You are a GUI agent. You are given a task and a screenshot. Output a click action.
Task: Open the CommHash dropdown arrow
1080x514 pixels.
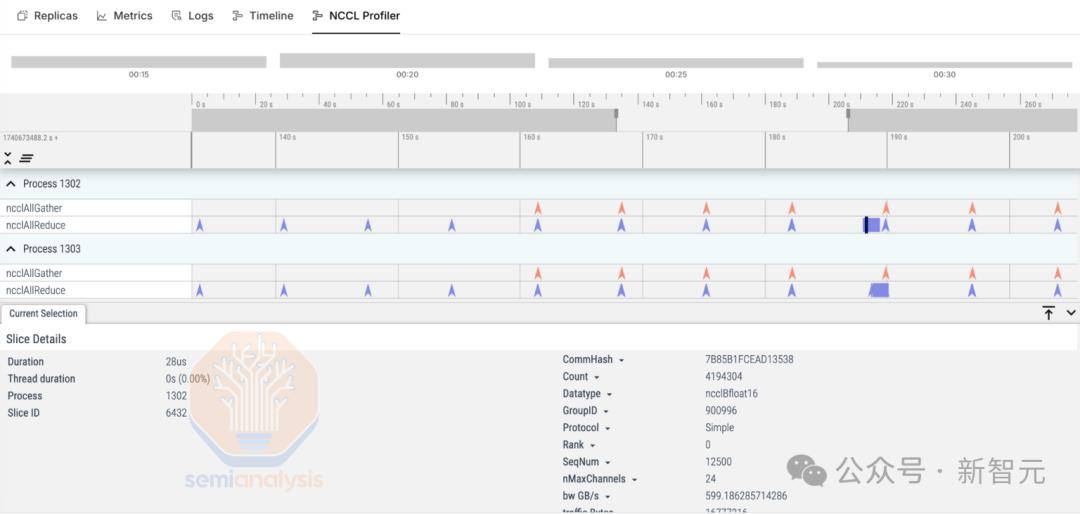pos(621,360)
